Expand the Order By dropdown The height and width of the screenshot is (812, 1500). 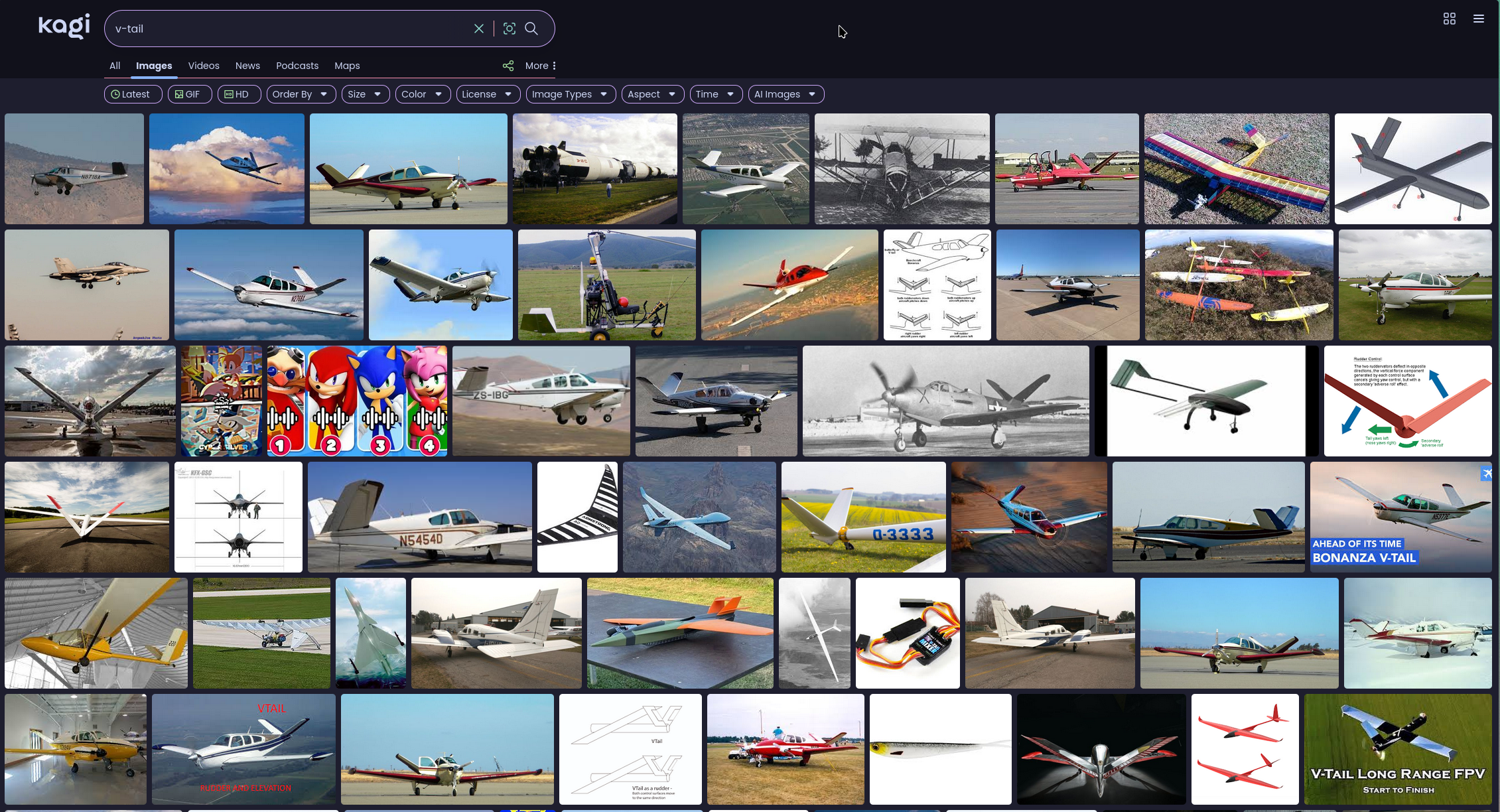click(301, 94)
